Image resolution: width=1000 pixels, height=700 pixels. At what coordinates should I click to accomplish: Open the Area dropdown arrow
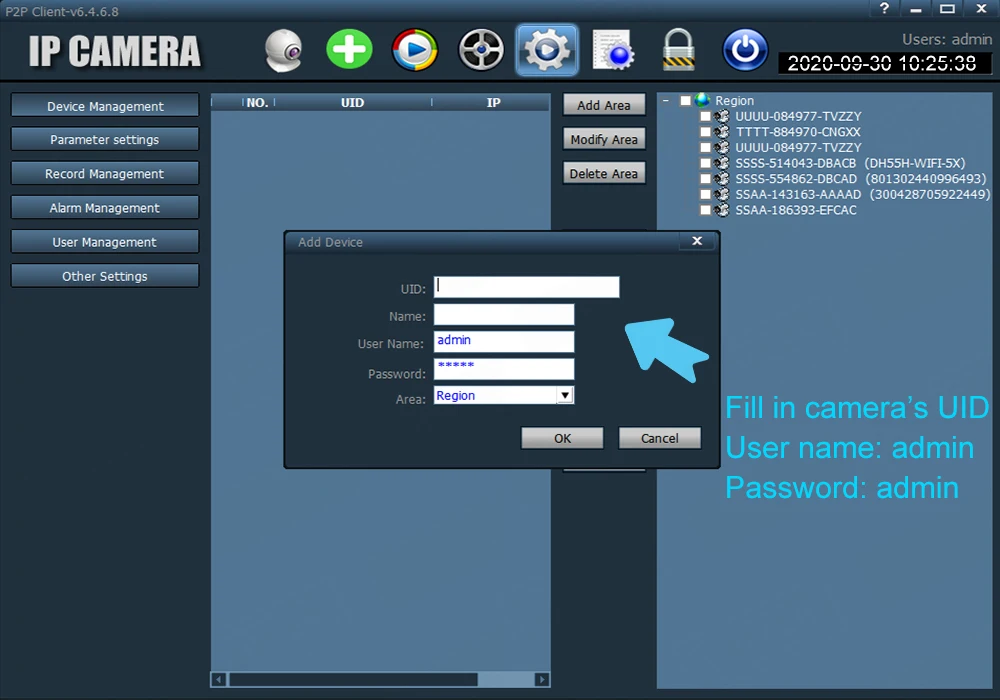[x=565, y=395]
